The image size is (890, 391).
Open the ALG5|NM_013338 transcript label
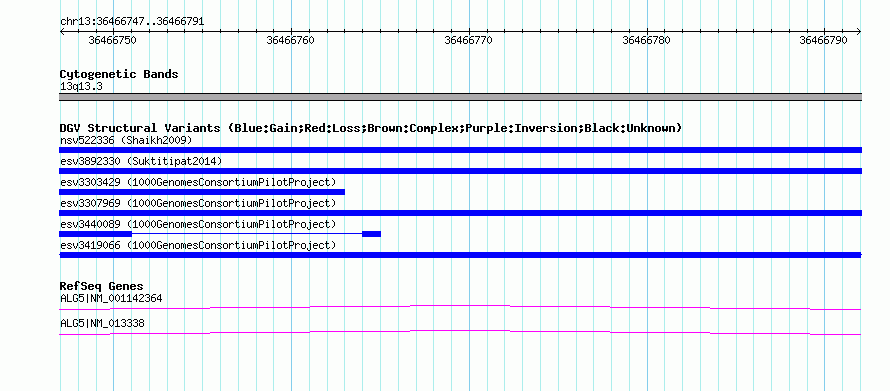pyautogui.click(x=102, y=323)
